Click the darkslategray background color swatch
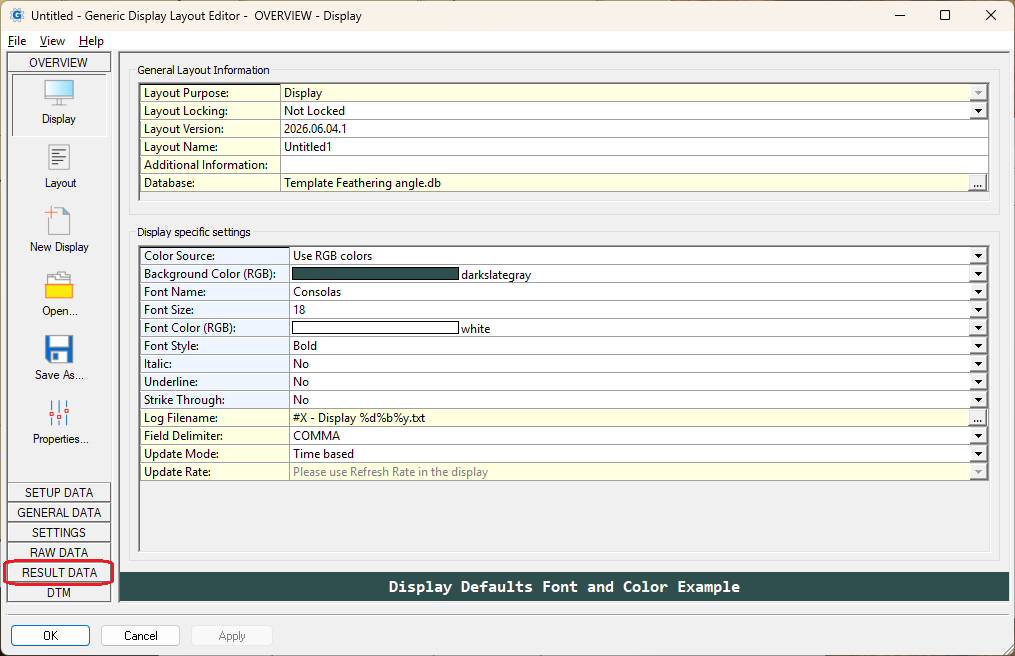This screenshot has height=656, width=1015. click(375, 274)
